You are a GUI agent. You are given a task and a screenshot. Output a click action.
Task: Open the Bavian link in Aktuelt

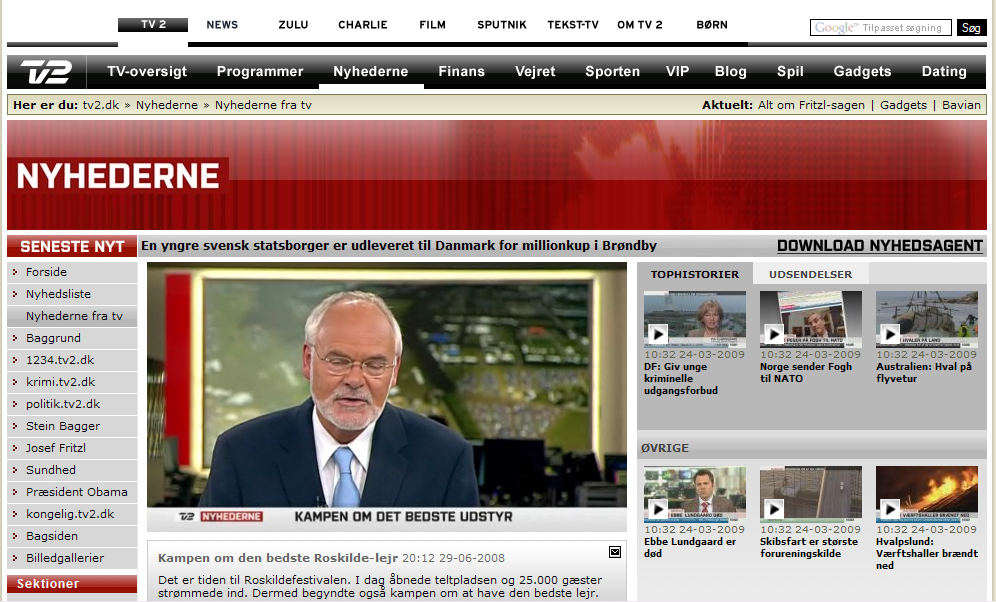961,105
